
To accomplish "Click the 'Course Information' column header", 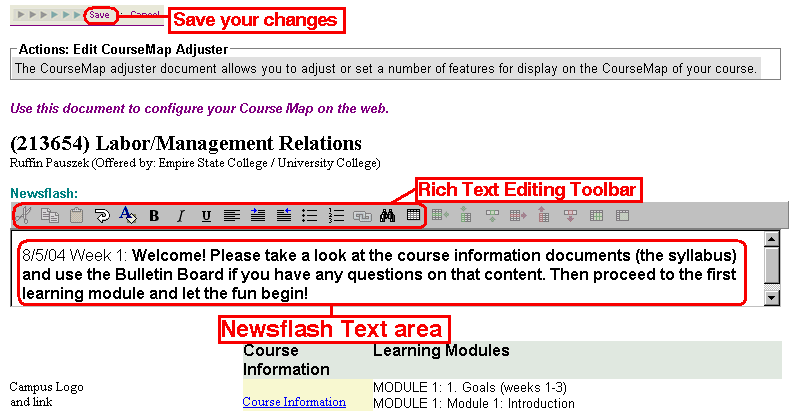I will tap(286, 360).
